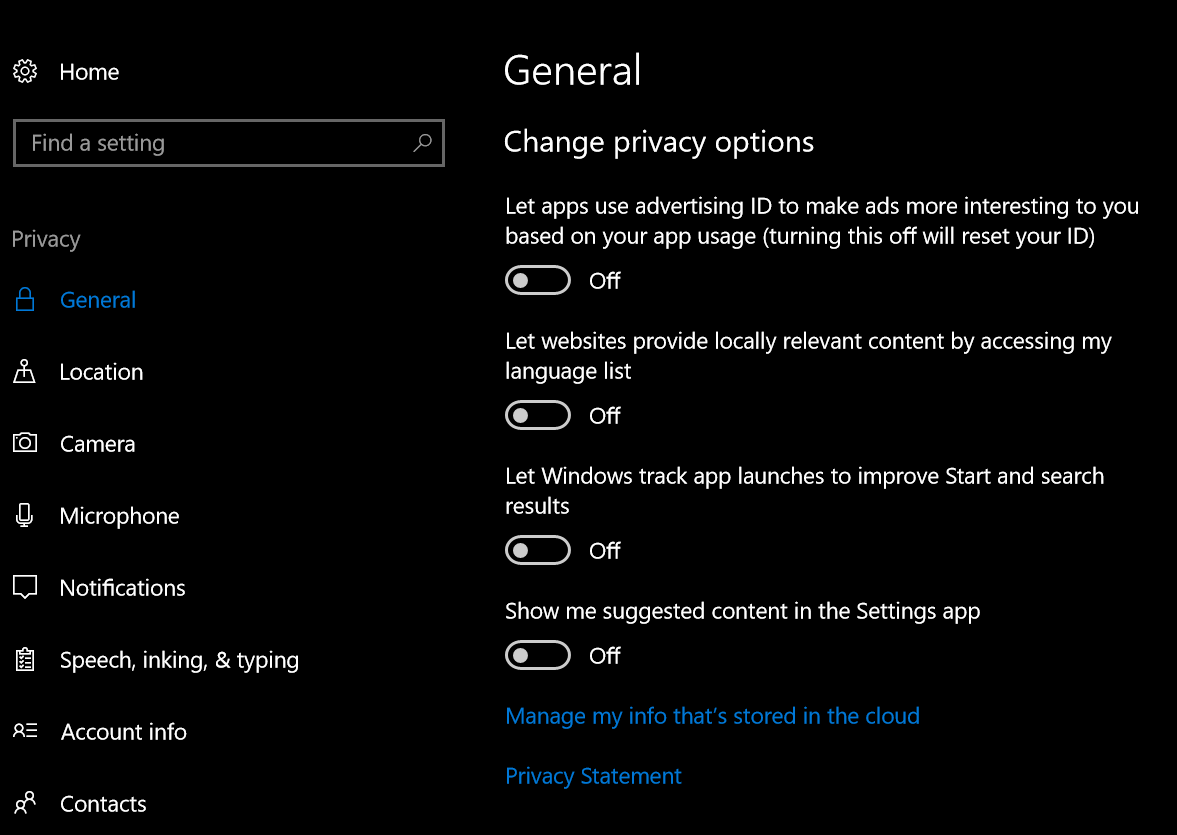Click the Notifications speech bubble icon
The image size is (1177, 835).
(25, 587)
